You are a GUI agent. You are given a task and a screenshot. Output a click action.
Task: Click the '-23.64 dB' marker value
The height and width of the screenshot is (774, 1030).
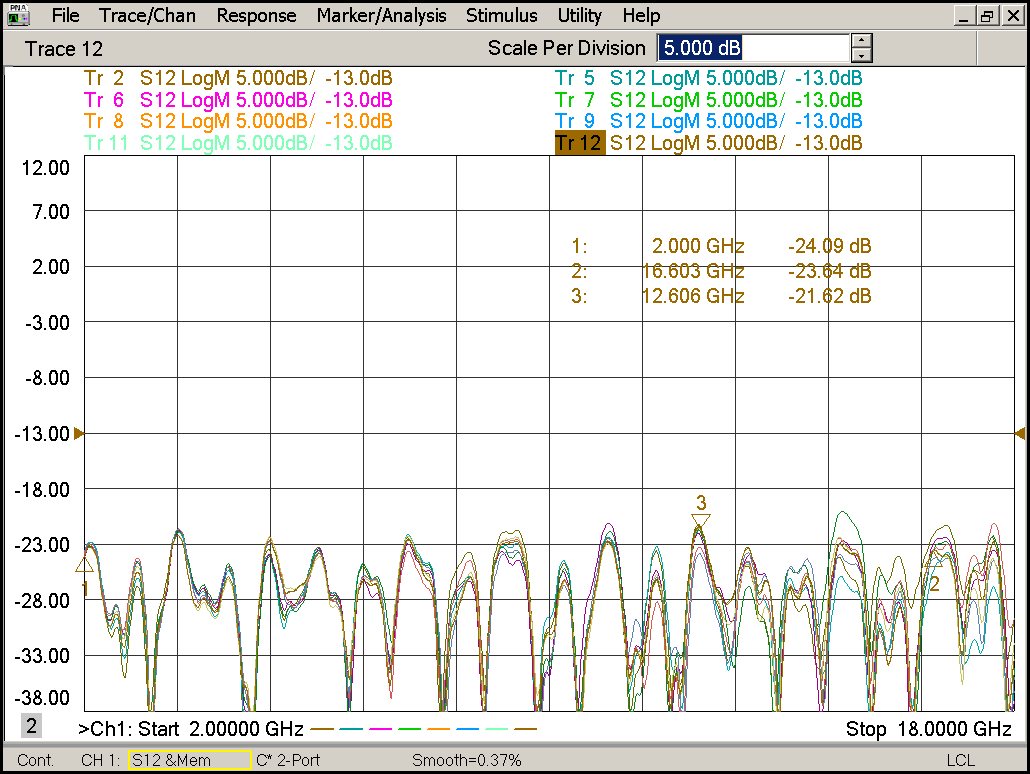[x=830, y=271]
